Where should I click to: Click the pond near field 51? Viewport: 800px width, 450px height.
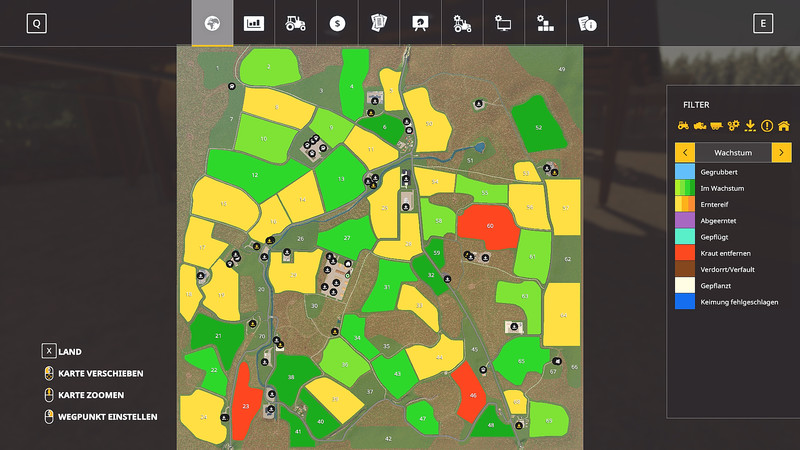[x=479, y=148]
